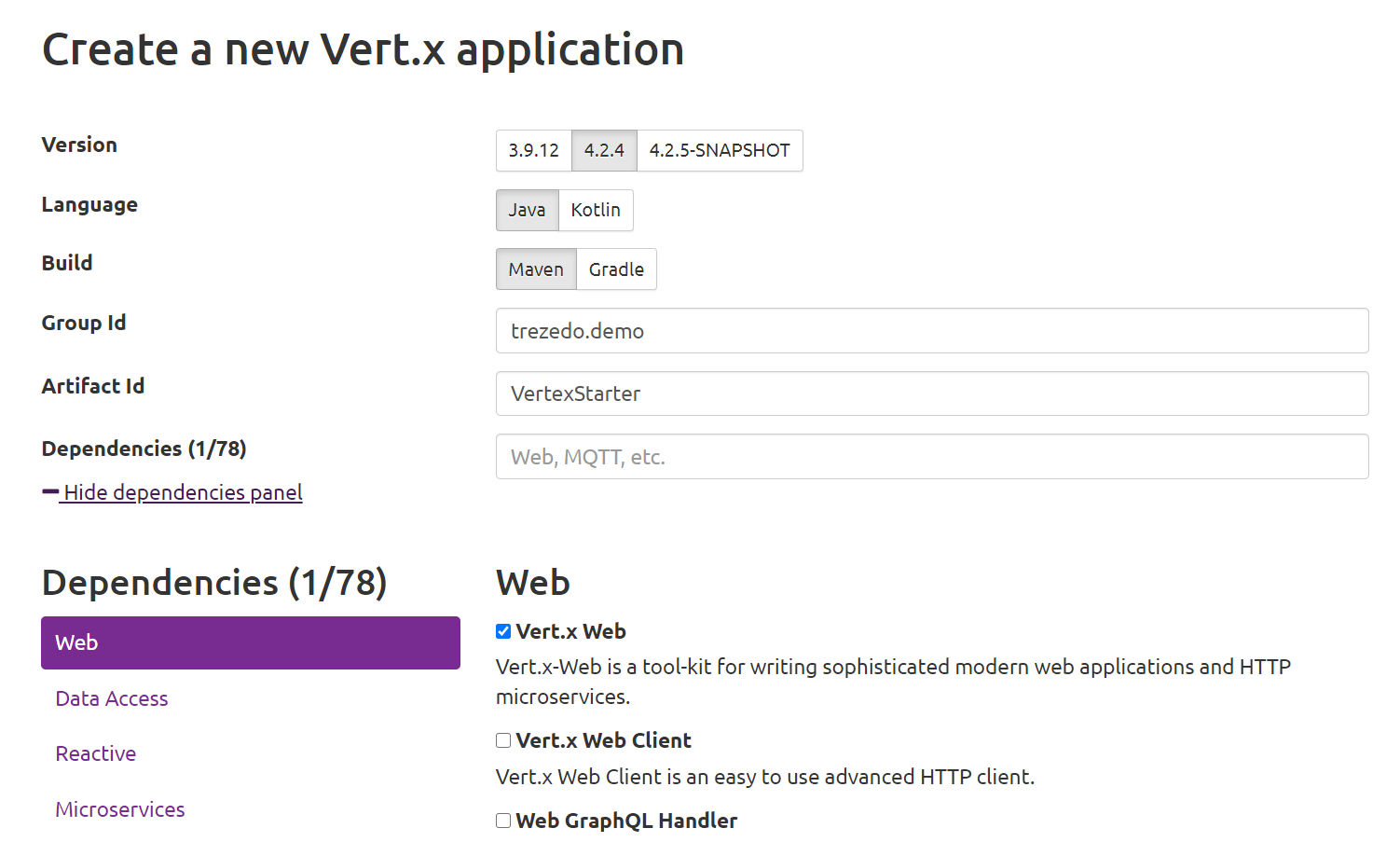Click the Vert.x Web dependency title text

571,631
